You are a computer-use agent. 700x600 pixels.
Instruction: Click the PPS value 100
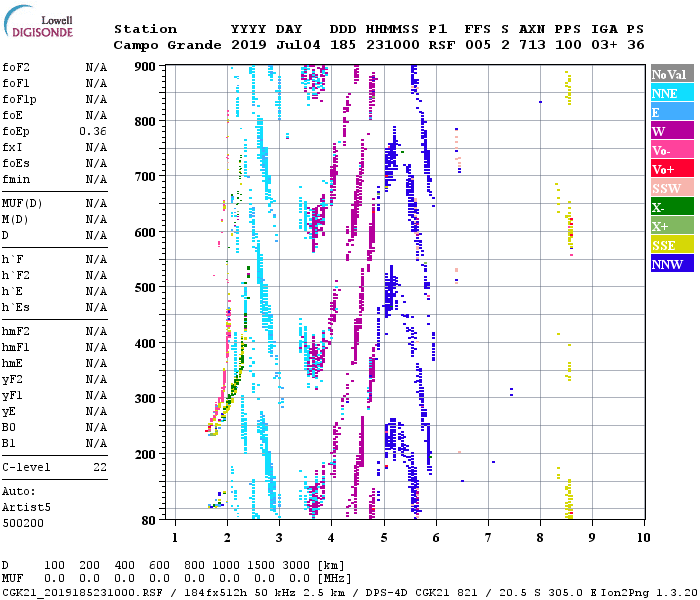pos(568,45)
